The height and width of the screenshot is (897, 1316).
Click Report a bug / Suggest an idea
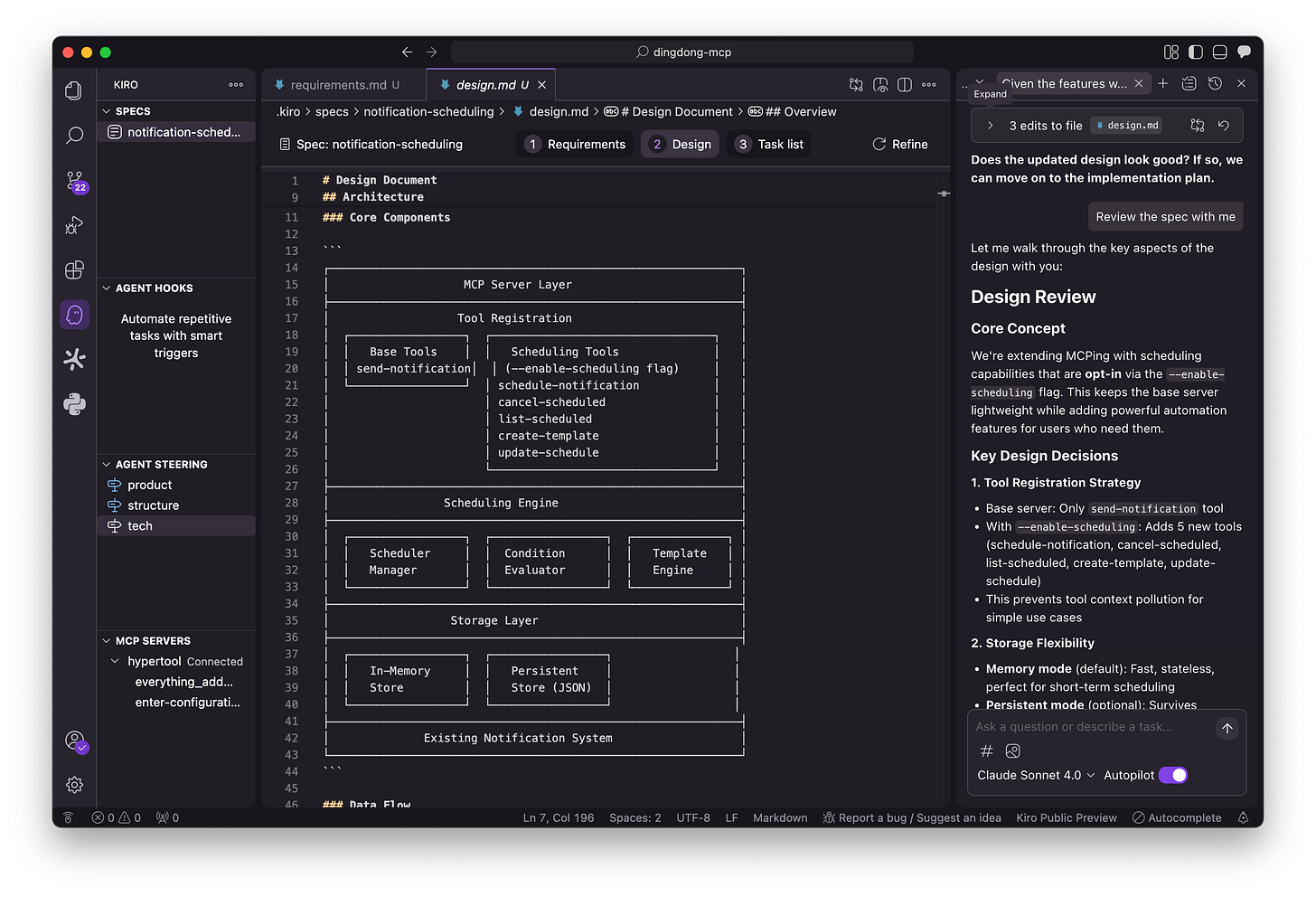912,817
